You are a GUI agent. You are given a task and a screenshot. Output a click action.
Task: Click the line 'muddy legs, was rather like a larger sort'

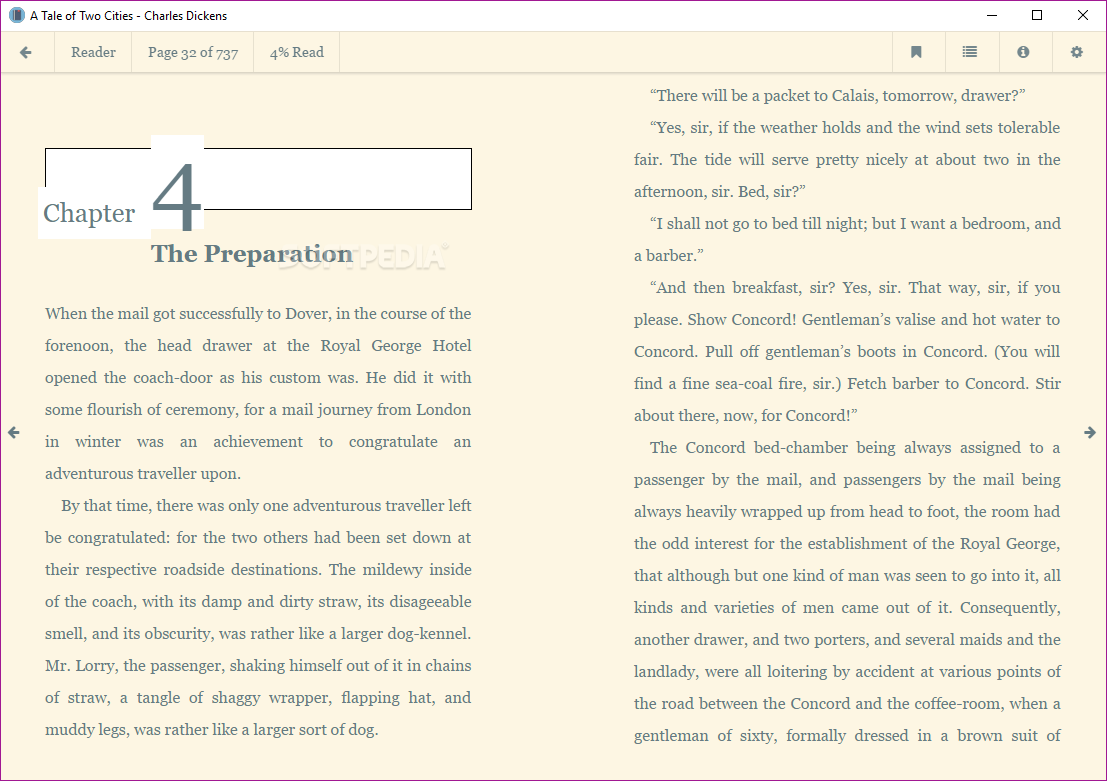tap(212, 729)
